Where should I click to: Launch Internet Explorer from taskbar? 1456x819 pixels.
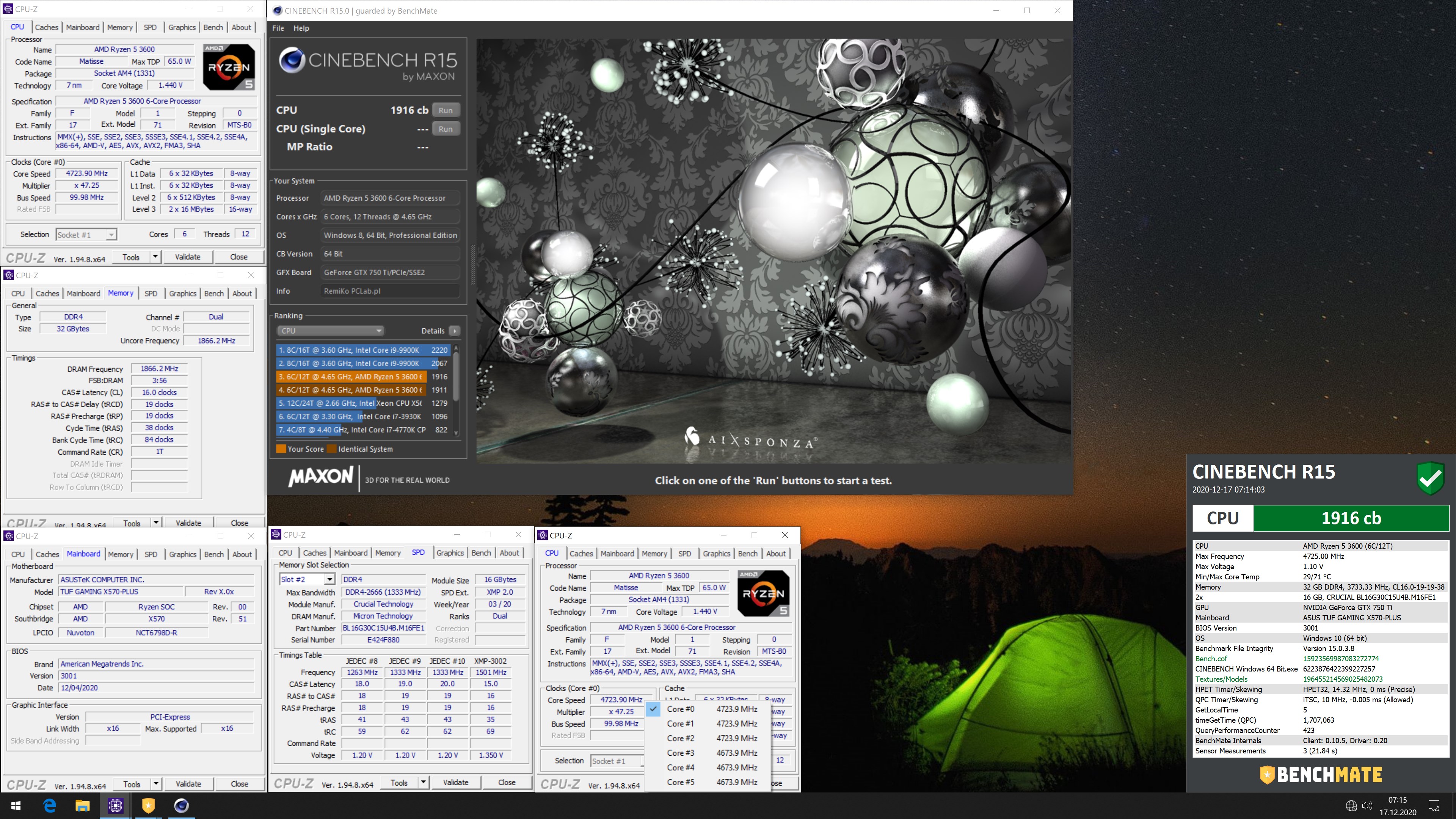[50, 805]
